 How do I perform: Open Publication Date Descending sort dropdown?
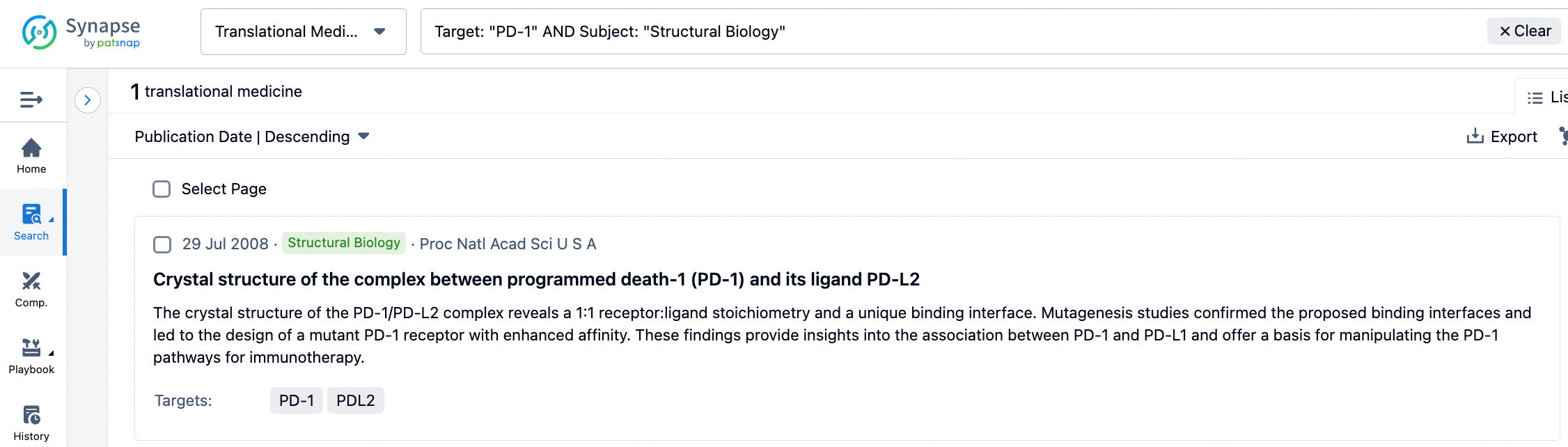point(251,136)
